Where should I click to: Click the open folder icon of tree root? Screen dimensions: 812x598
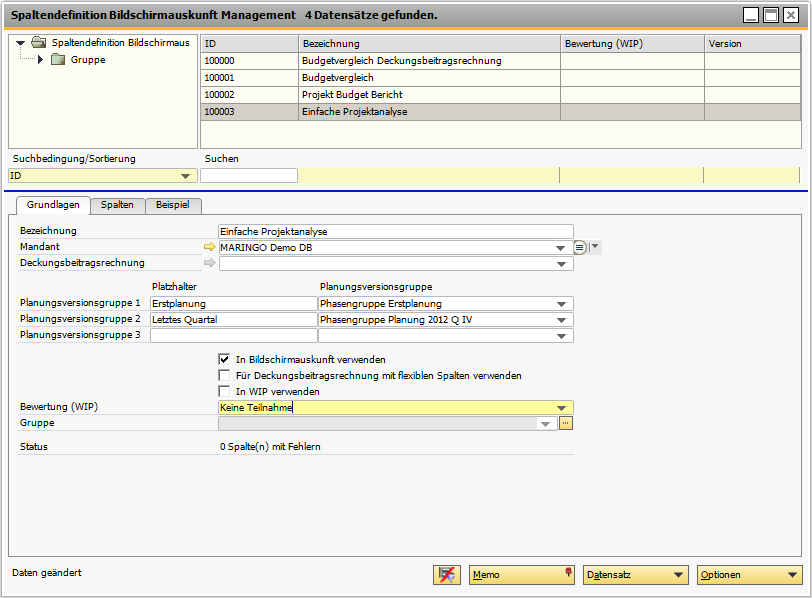tap(39, 43)
